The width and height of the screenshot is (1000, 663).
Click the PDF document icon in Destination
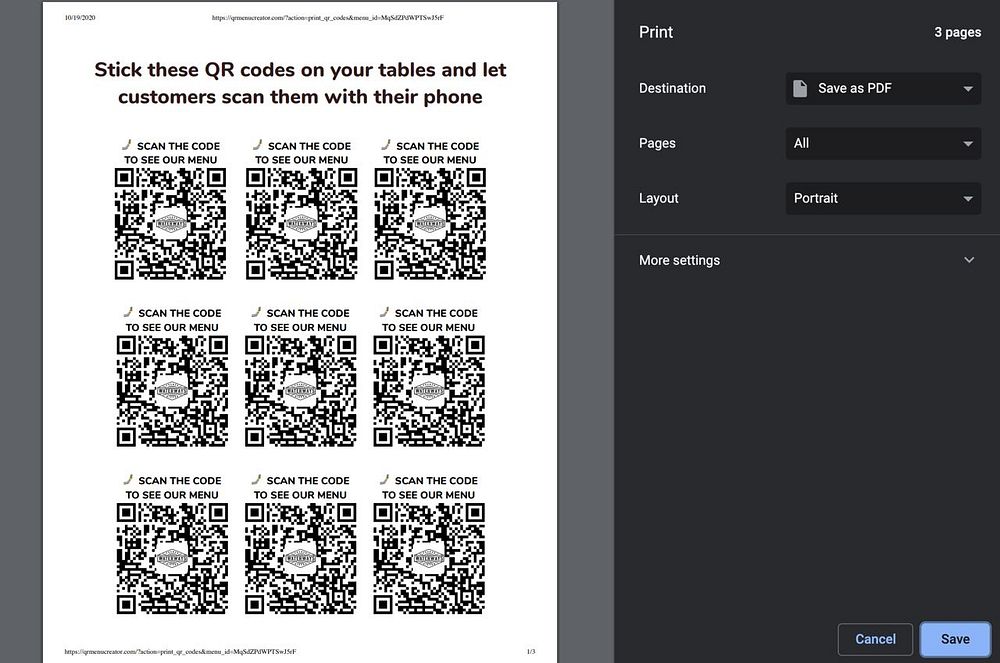click(x=800, y=89)
